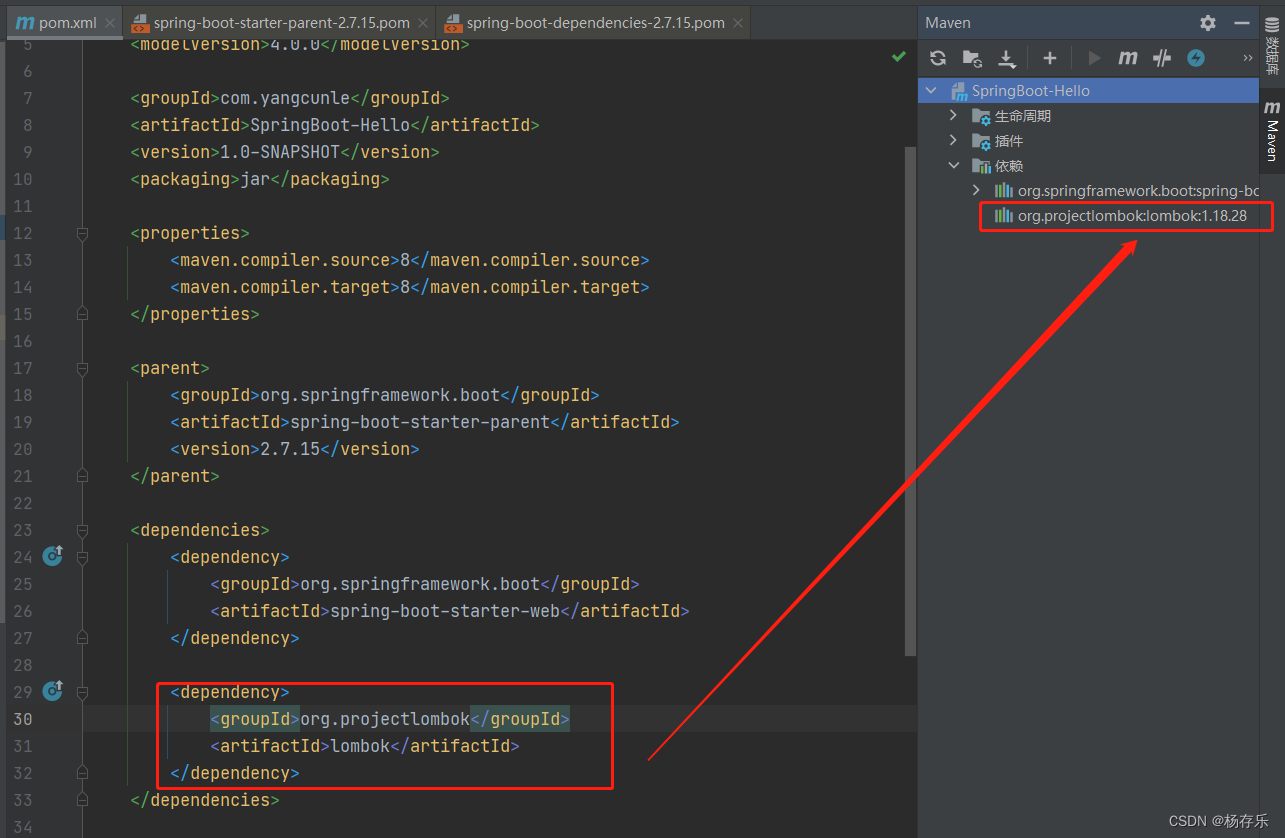Click the SpringBoot-Hello Maven module icon

tap(959, 91)
